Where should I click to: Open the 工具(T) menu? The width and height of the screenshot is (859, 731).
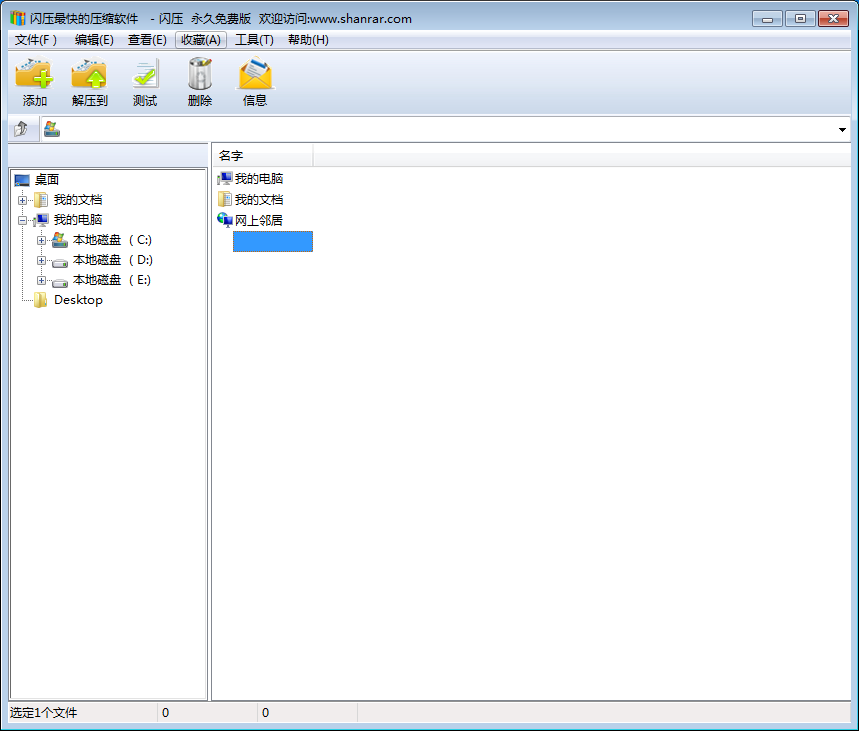pos(254,40)
